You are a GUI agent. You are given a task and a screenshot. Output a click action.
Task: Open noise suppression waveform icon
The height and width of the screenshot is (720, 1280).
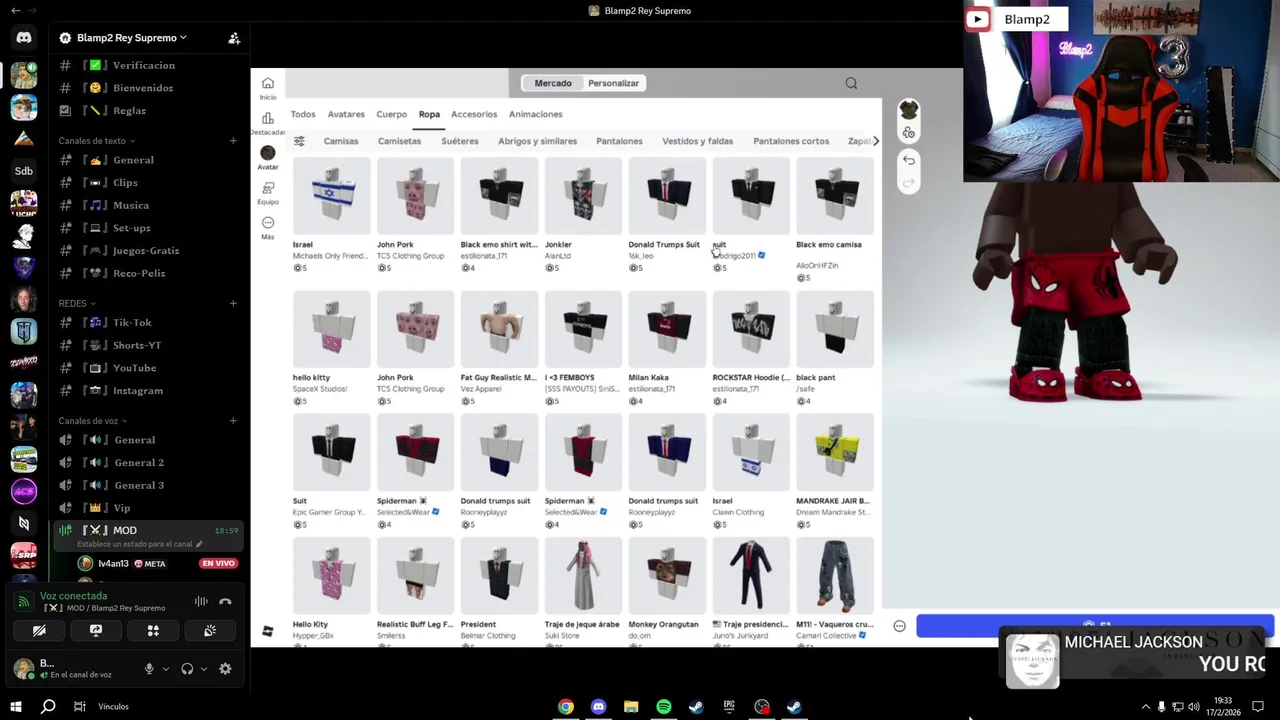click(x=201, y=601)
